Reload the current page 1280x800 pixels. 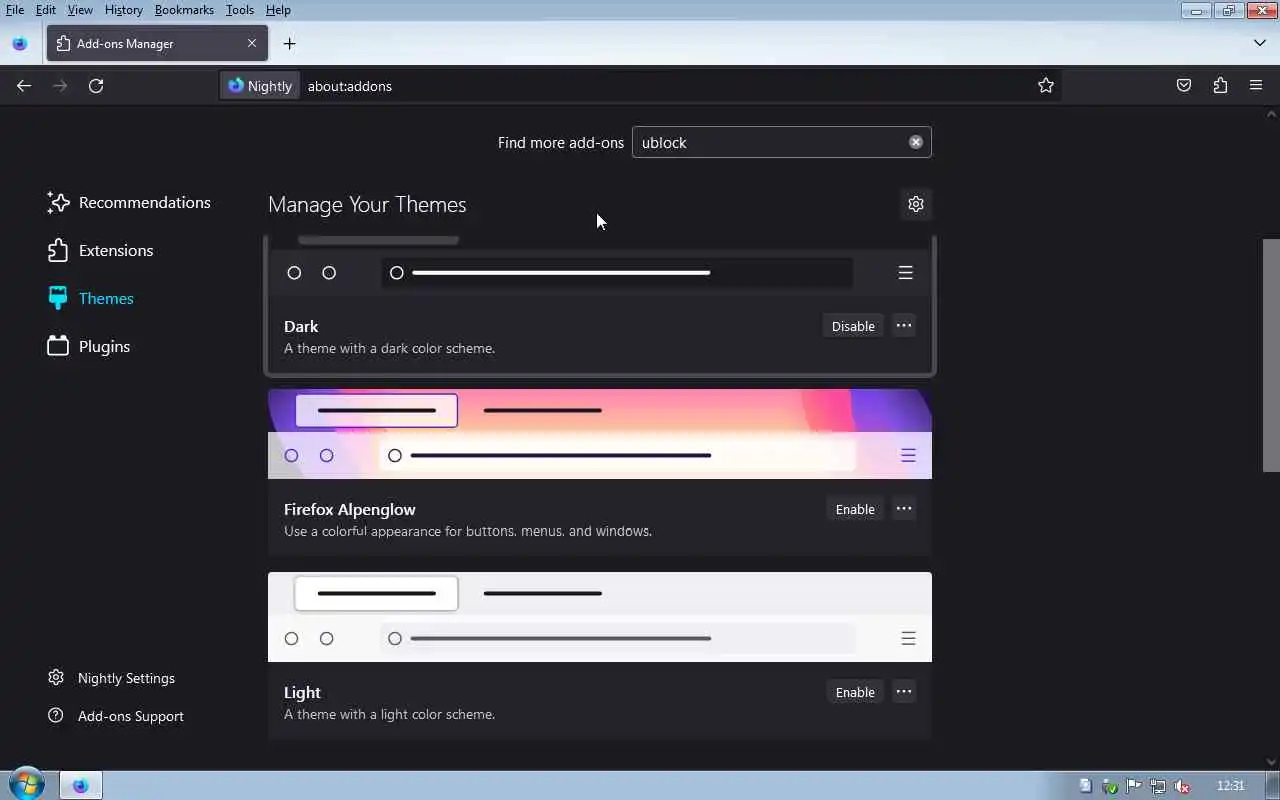pos(96,86)
